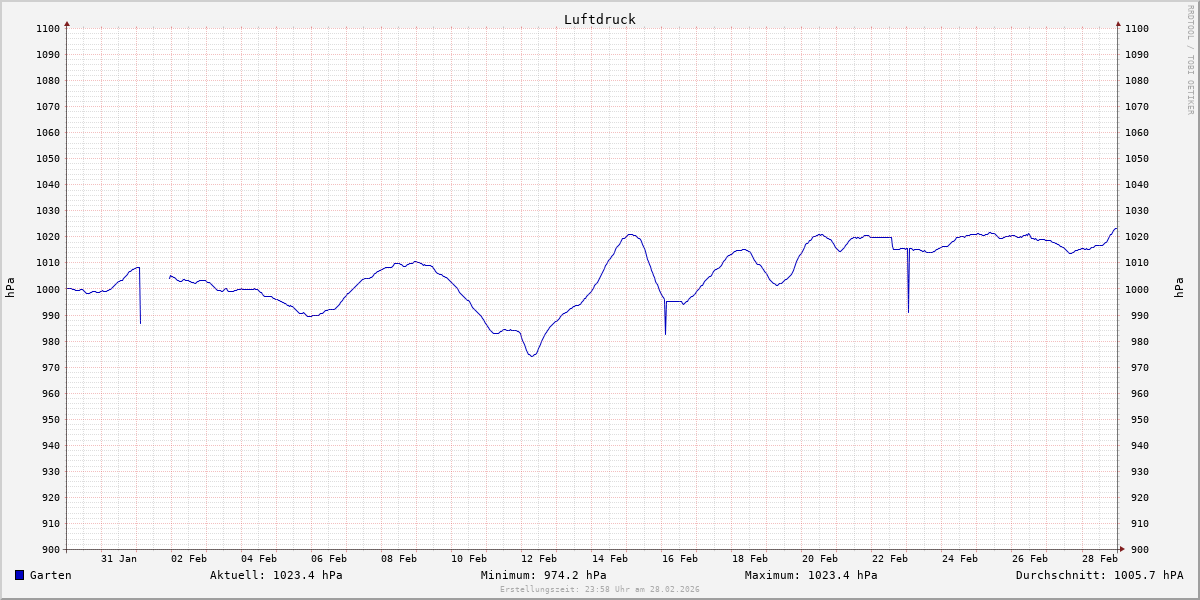Click the red arrowhead at the x-axis right end

(1122, 549)
